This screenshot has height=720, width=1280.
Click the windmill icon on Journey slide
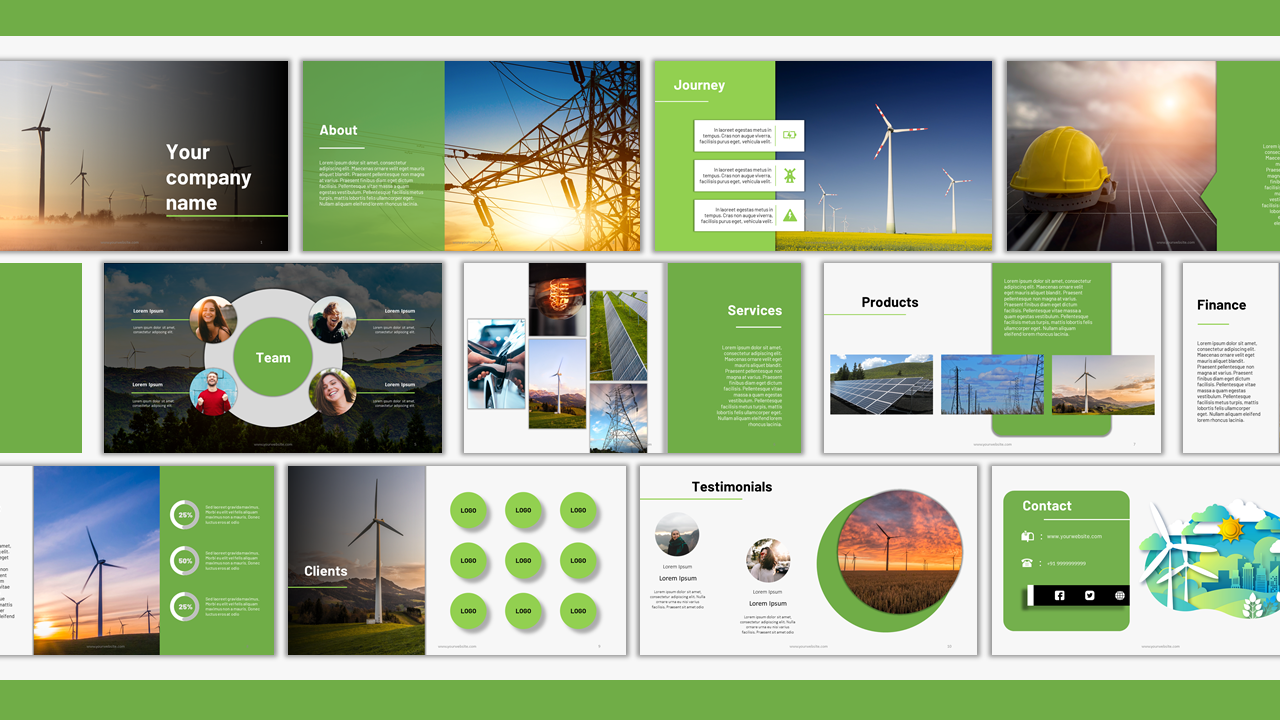[789, 175]
